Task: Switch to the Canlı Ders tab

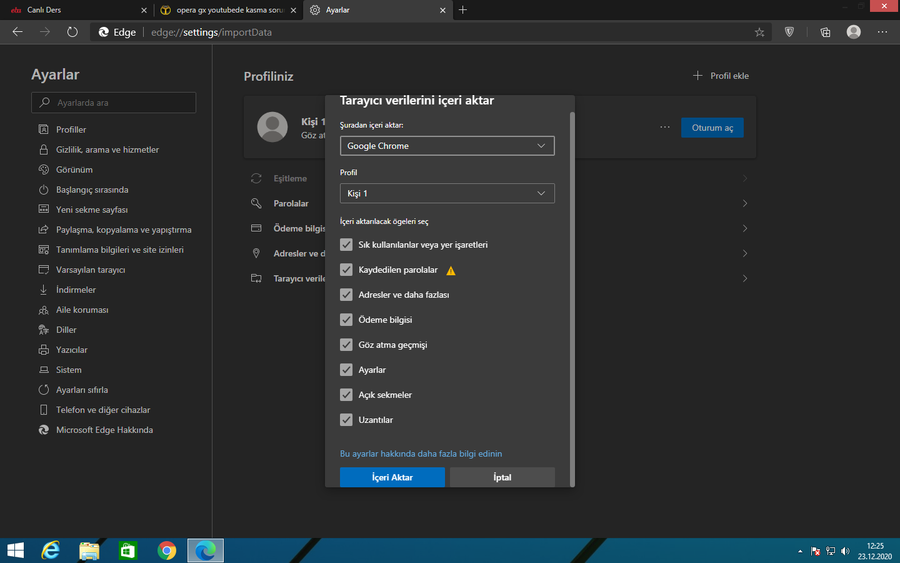Action: 76,10
